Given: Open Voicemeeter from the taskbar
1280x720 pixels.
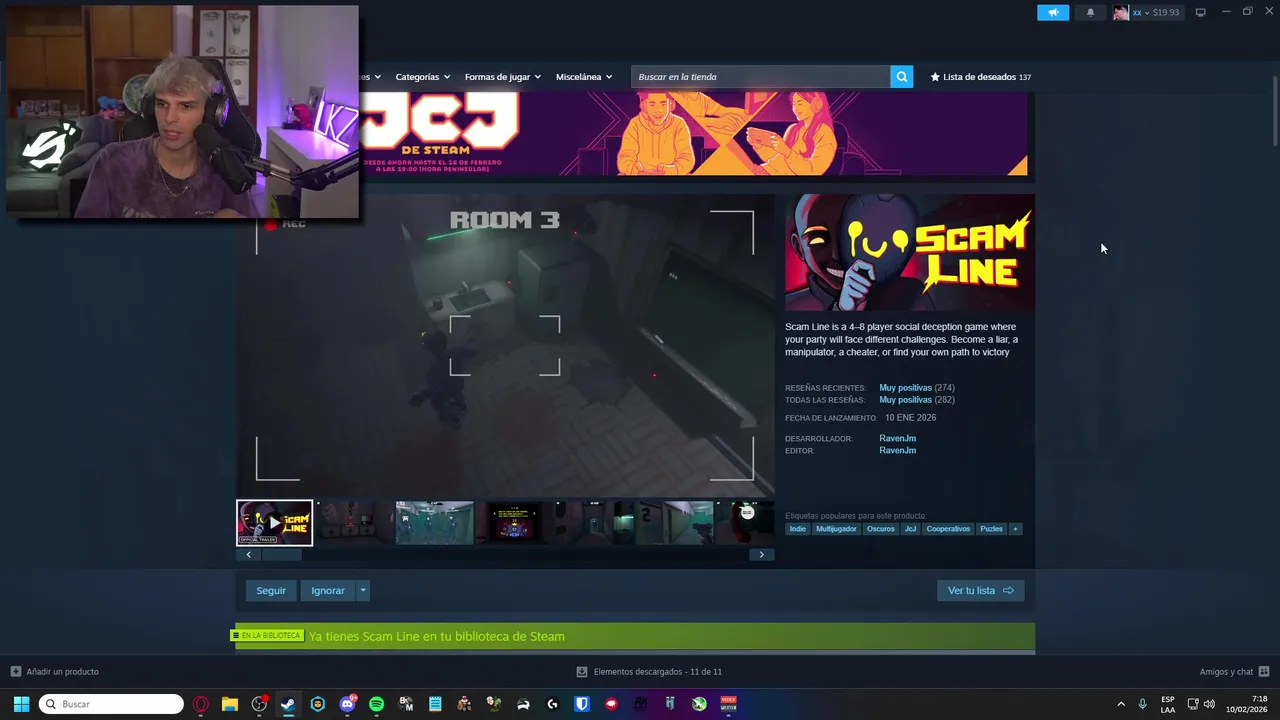Looking at the screenshot, I should coord(728,704).
